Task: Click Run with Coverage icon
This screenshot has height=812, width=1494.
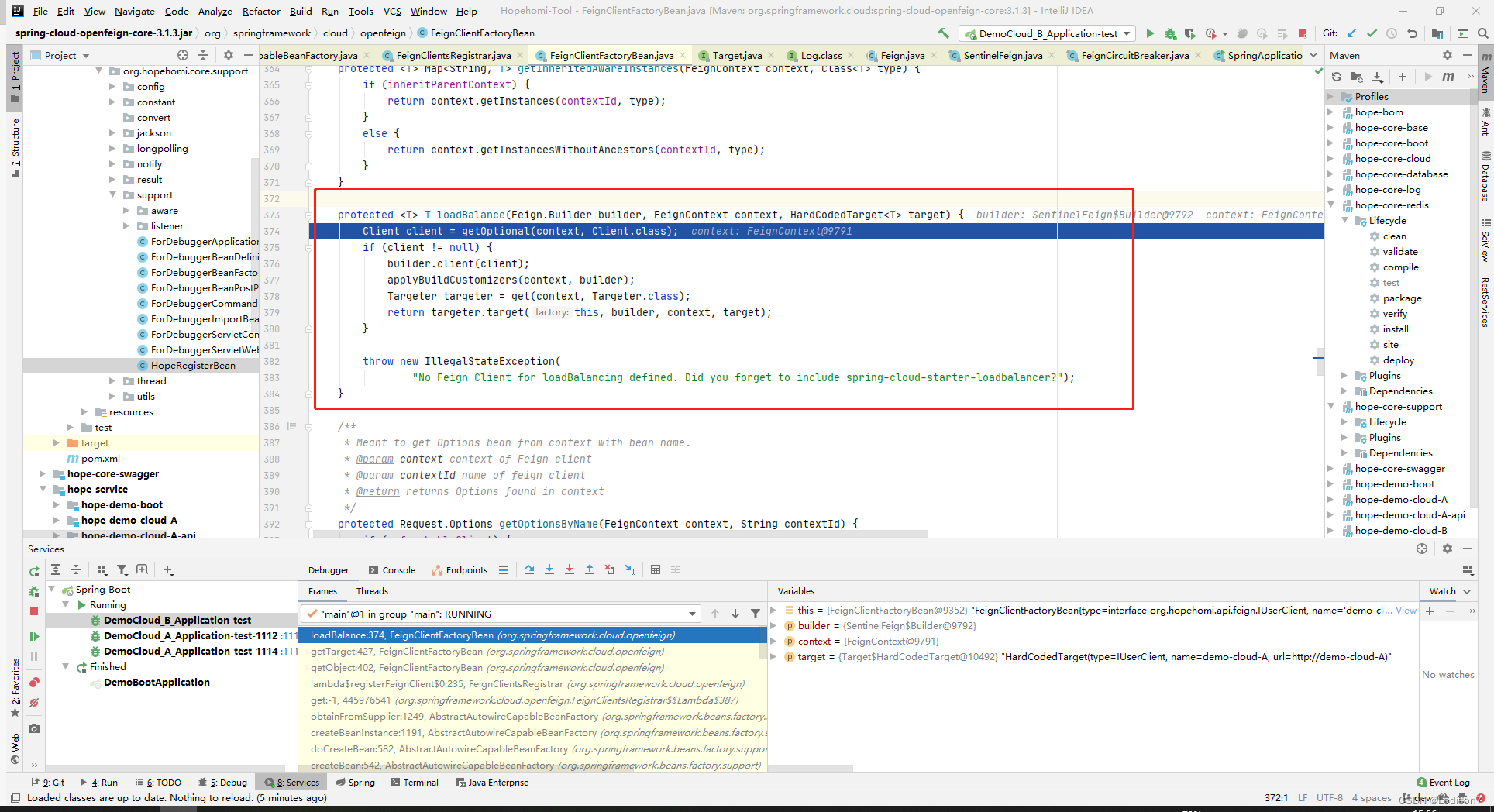Action: click(x=1190, y=33)
